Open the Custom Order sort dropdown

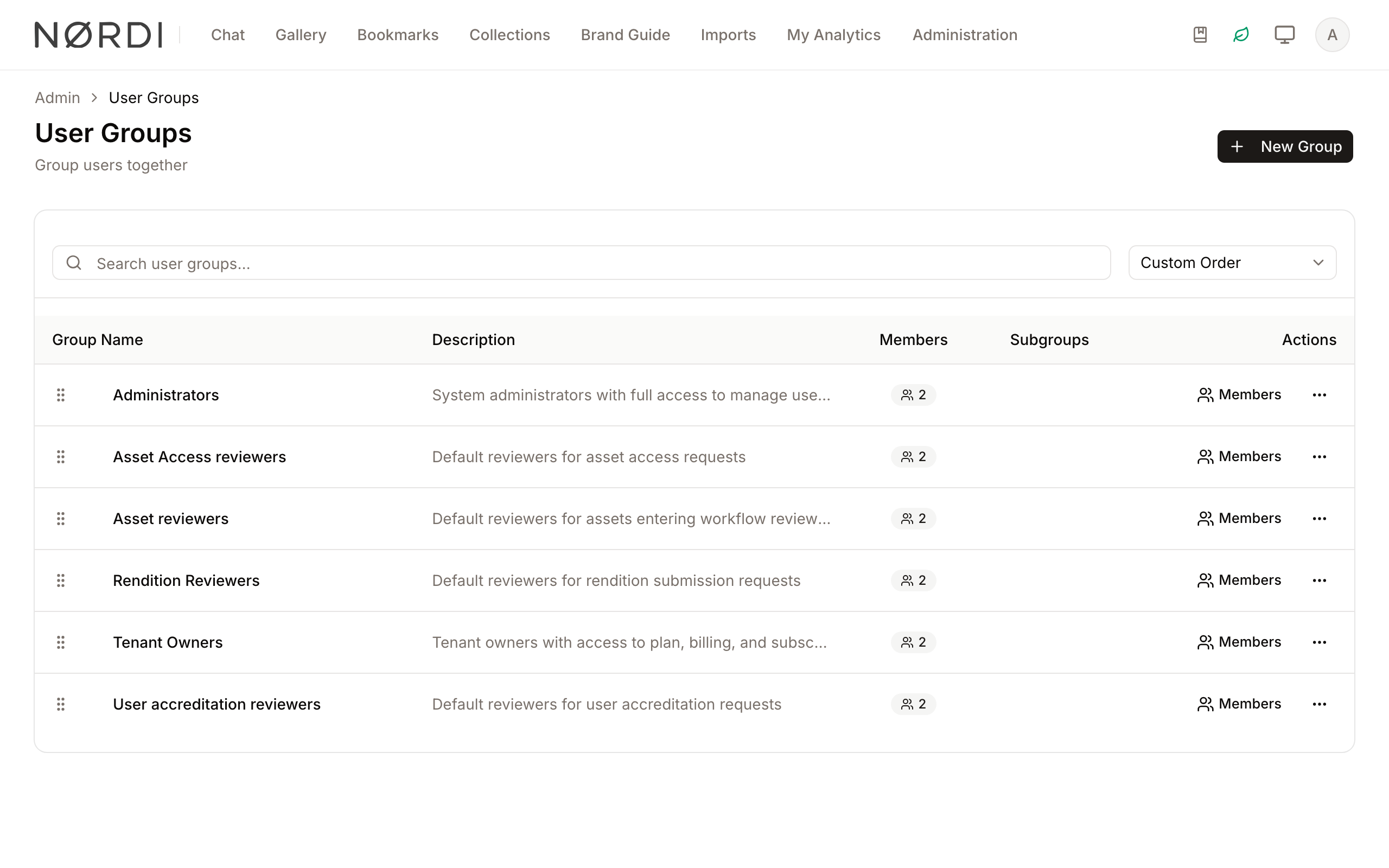tap(1232, 263)
